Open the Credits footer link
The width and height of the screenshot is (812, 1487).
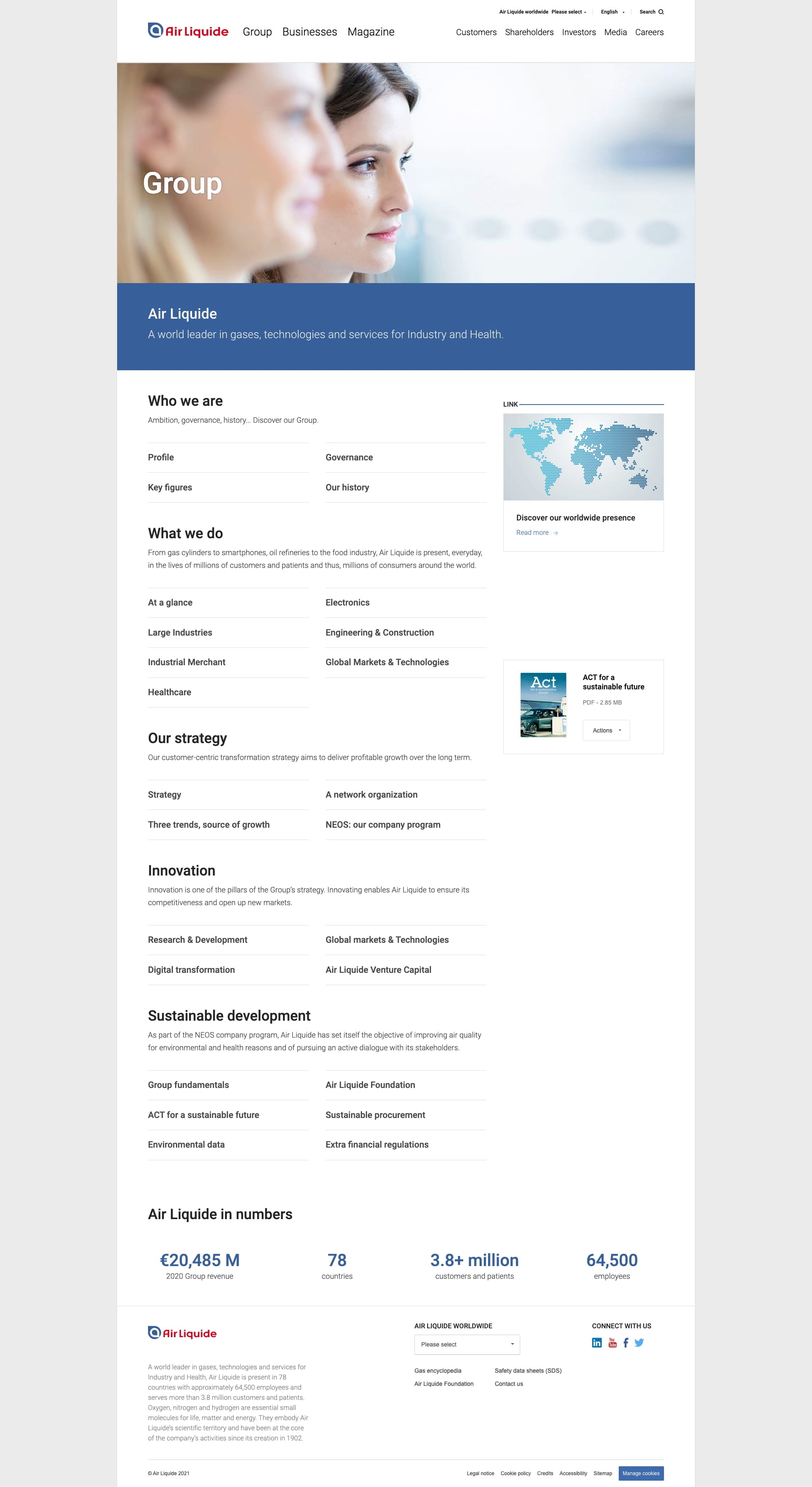pyautogui.click(x=545, y=1473)
